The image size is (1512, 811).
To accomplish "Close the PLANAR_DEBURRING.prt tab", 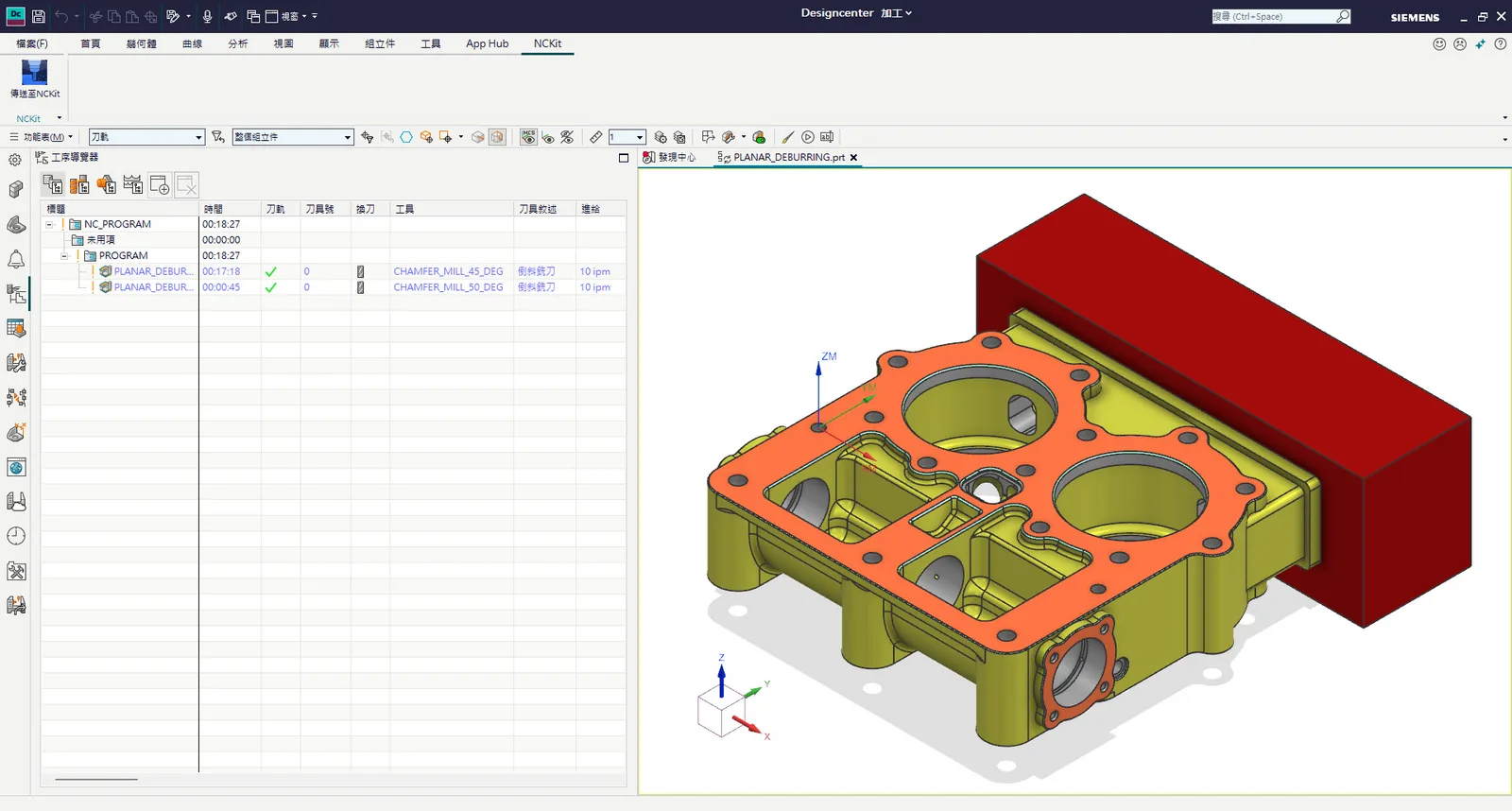I will click(853, 158).
